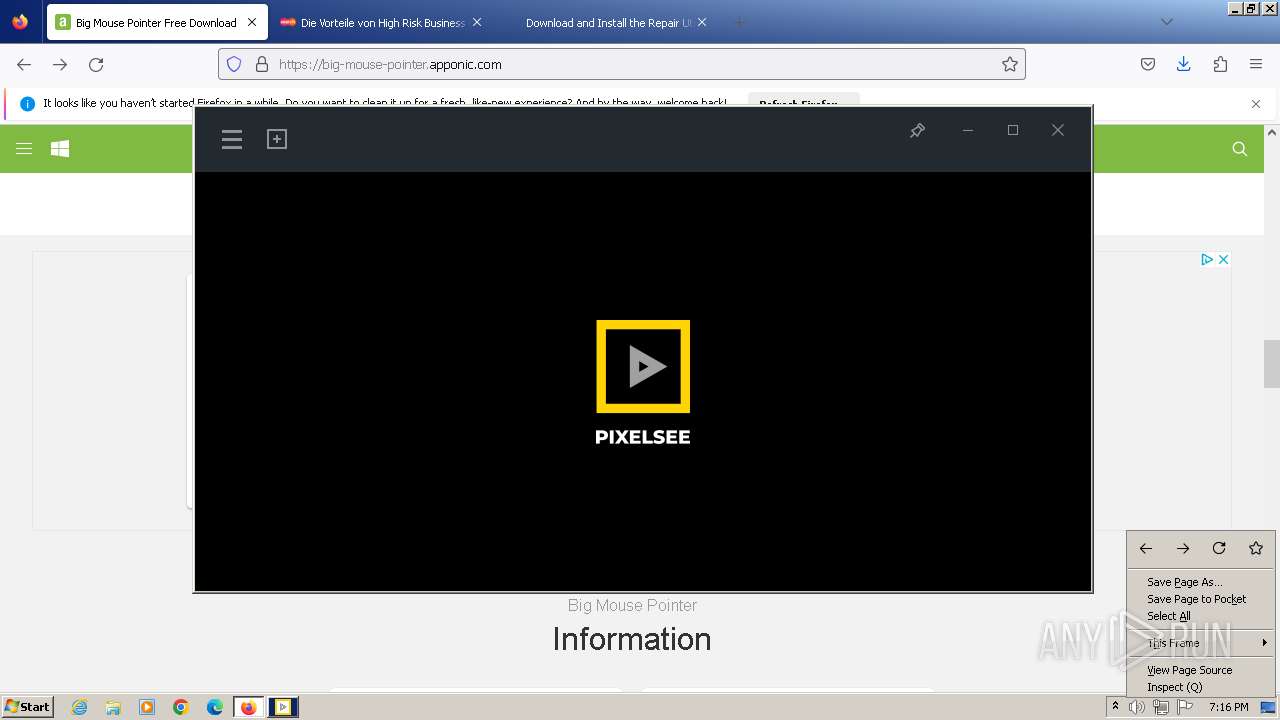
Task: Choose Select All in context menu
Action: tap(1200, 616)
